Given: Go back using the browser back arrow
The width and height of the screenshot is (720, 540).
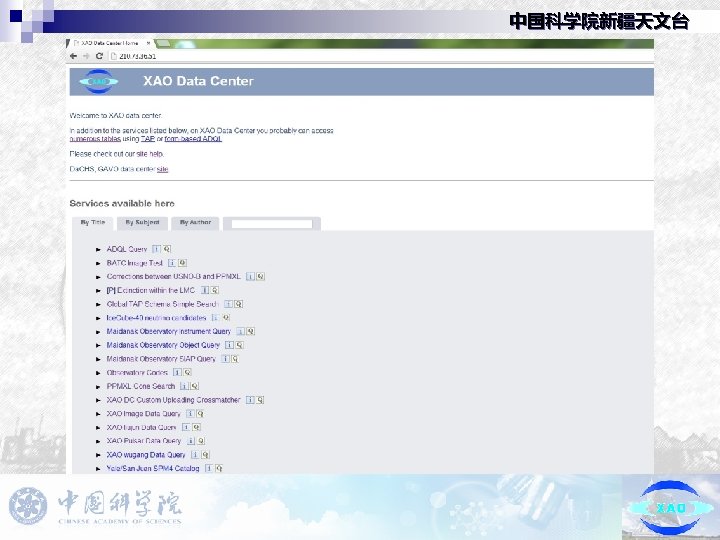Looking at the screenshot, I should [73, 56].
